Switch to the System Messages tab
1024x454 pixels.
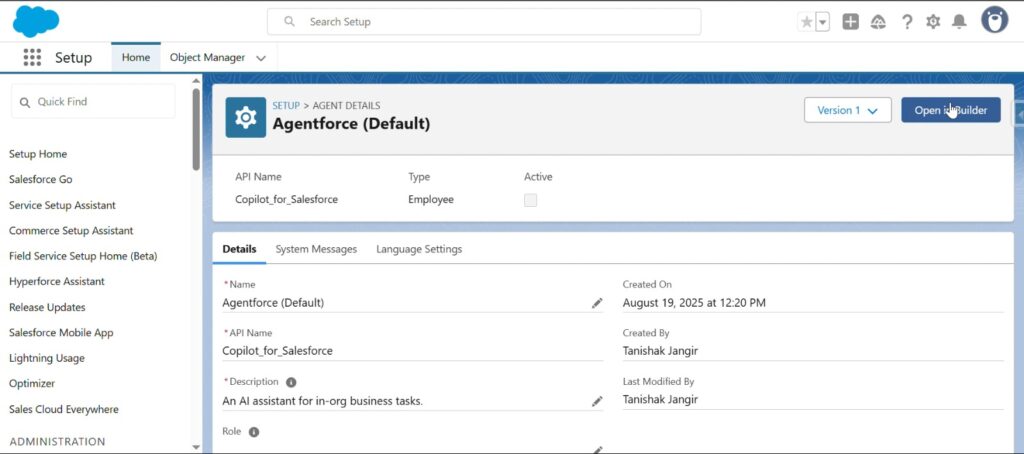(x=316, y=249)
